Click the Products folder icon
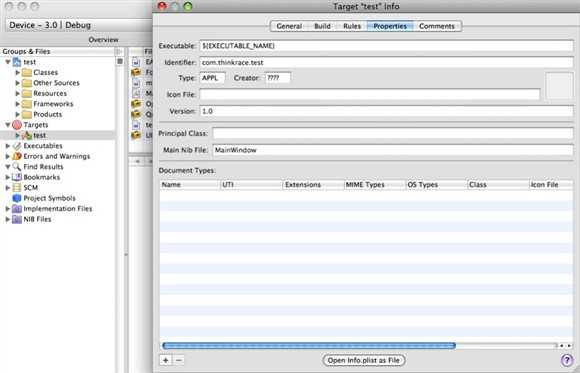Image resolution: width=580 pixels, height=373 pixels. tap(27, 114)
